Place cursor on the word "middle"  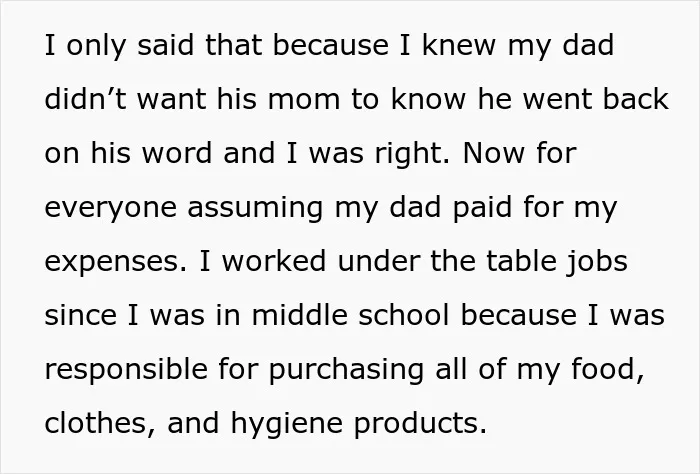[x=300, y=315]
